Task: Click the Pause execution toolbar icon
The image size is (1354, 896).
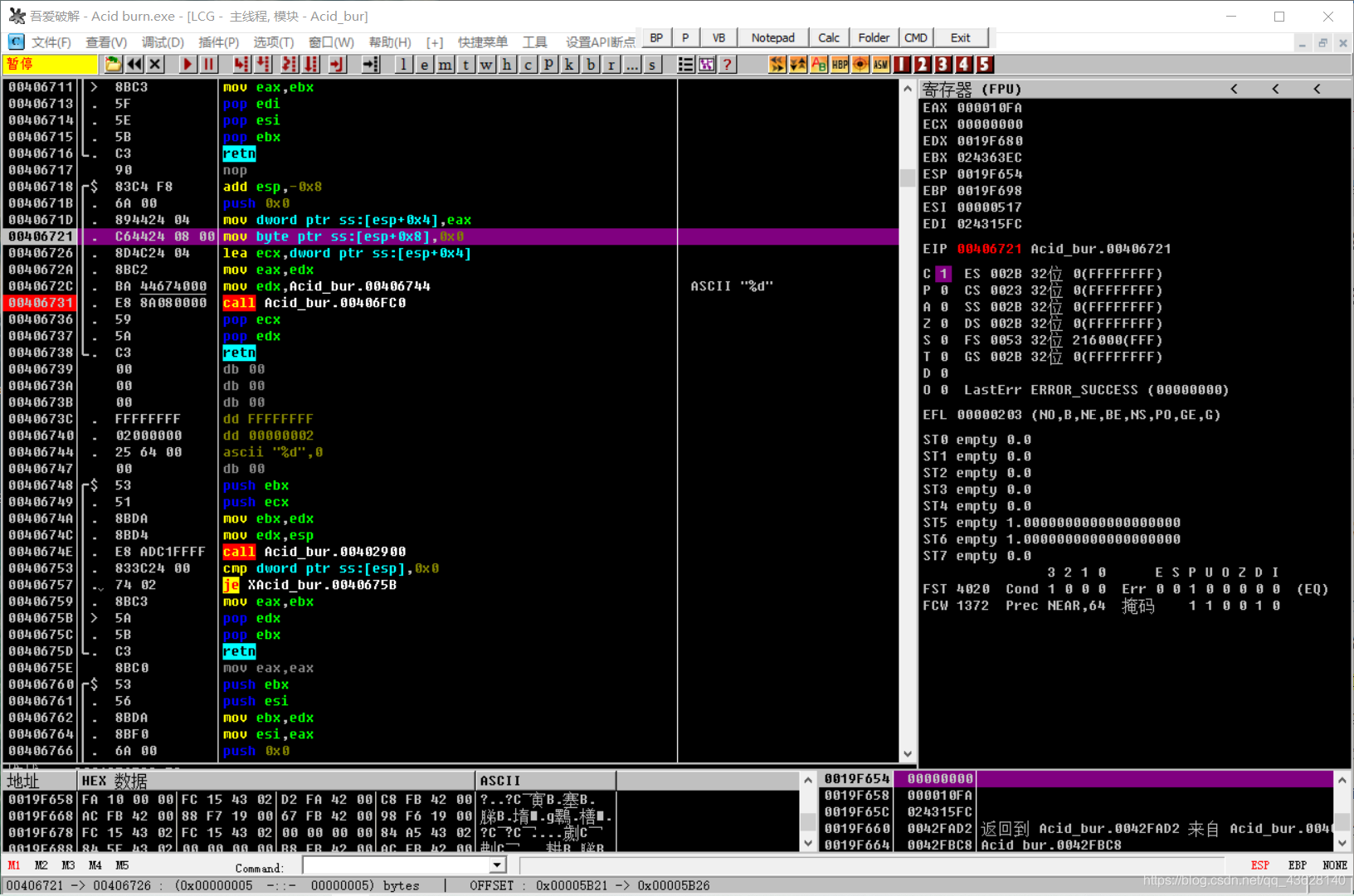Action: [208, 65]
